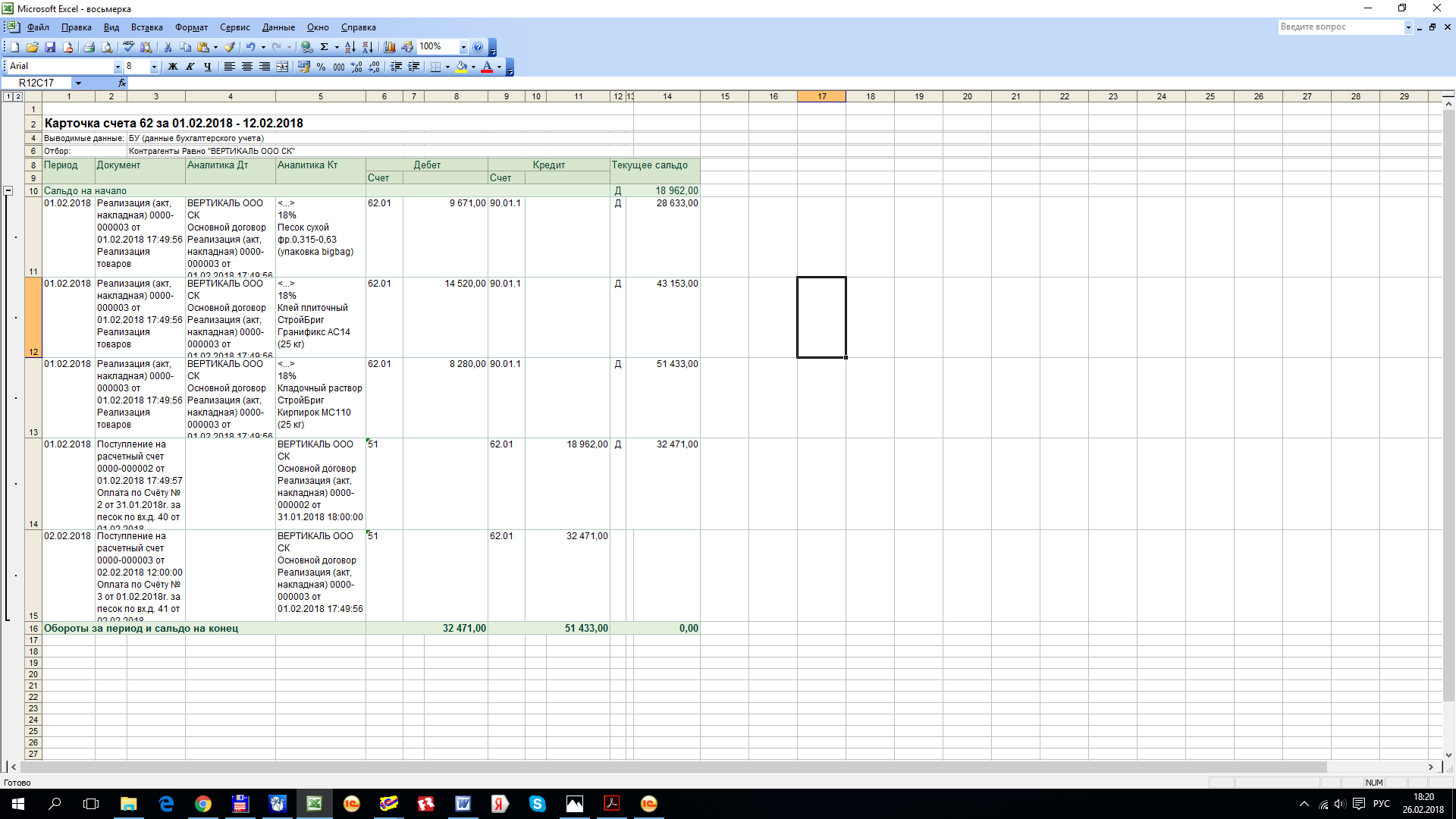Toggle italic К formatting
1456x819 pixels.
pyautogui.click(x=190, y=67)
